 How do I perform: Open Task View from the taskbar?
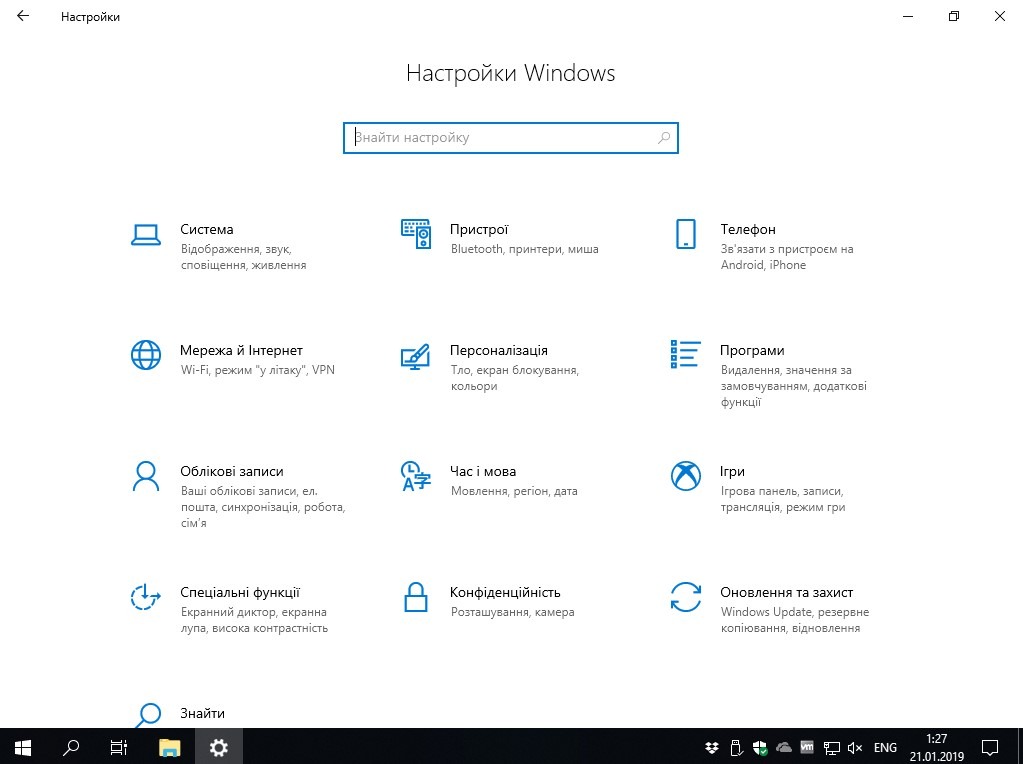tap(119, 747)
